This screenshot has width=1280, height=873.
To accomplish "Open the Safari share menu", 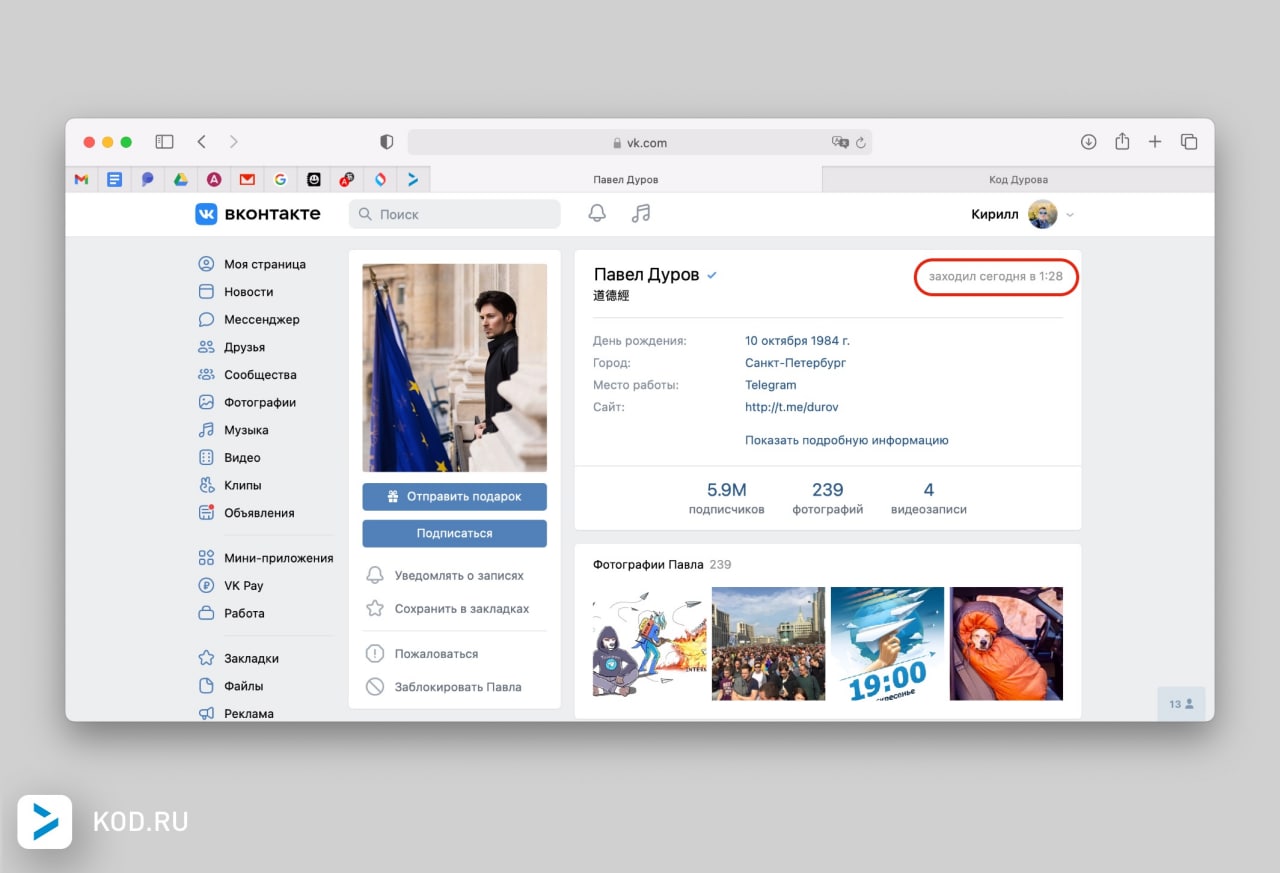I will [1122, 142].
